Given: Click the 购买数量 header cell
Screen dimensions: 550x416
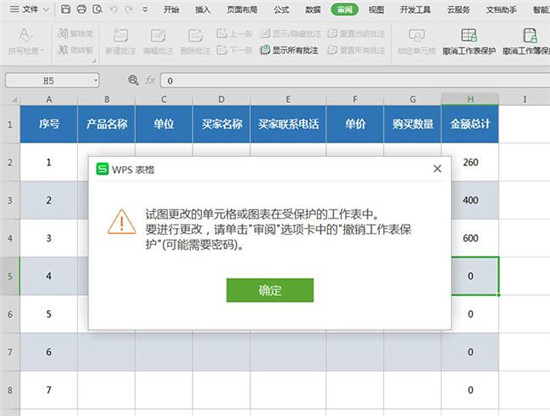Looking at the screenshot, I should pyautogui.click(x=412, y=124).
